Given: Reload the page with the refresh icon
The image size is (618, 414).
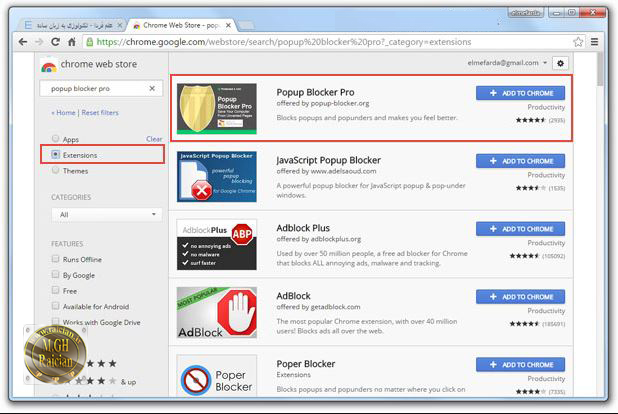Looking at the screenshot, I should tap(55, 42).
